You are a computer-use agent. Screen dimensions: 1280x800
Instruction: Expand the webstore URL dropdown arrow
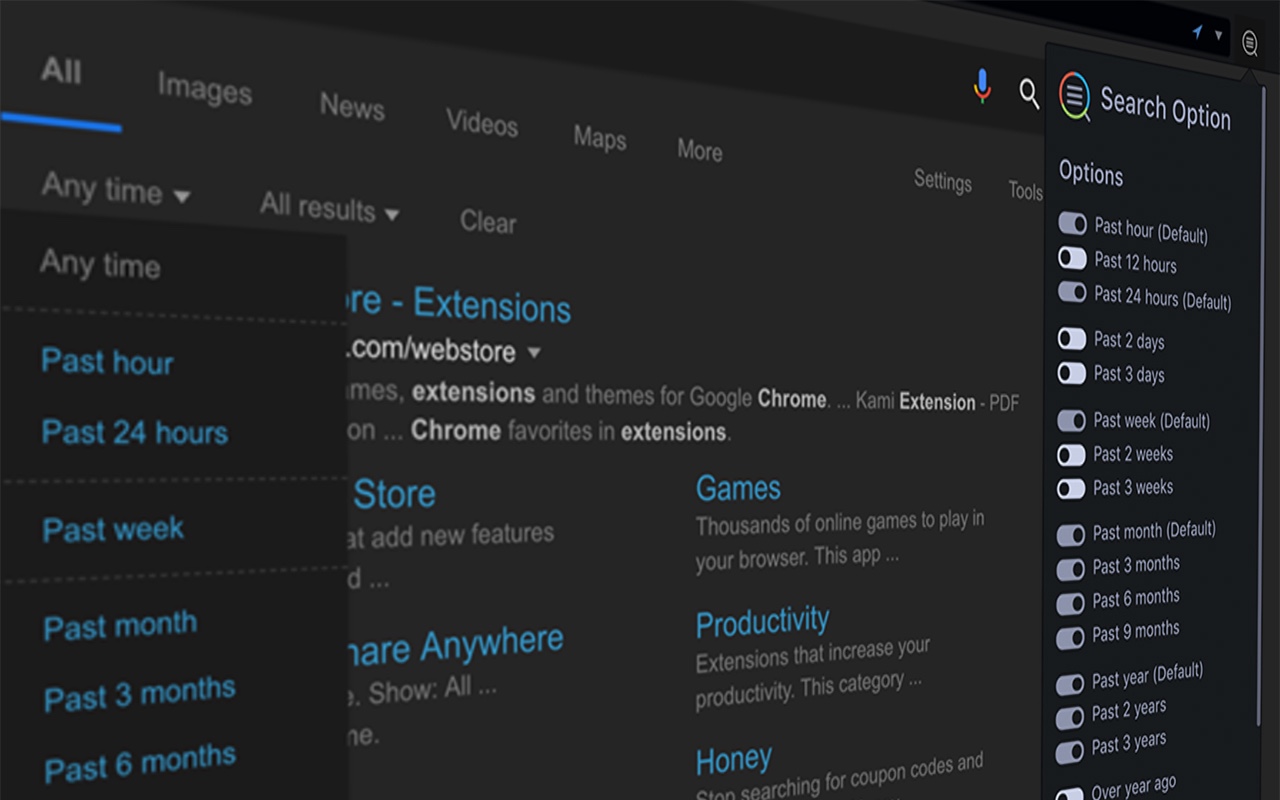[x=534, y=352]
